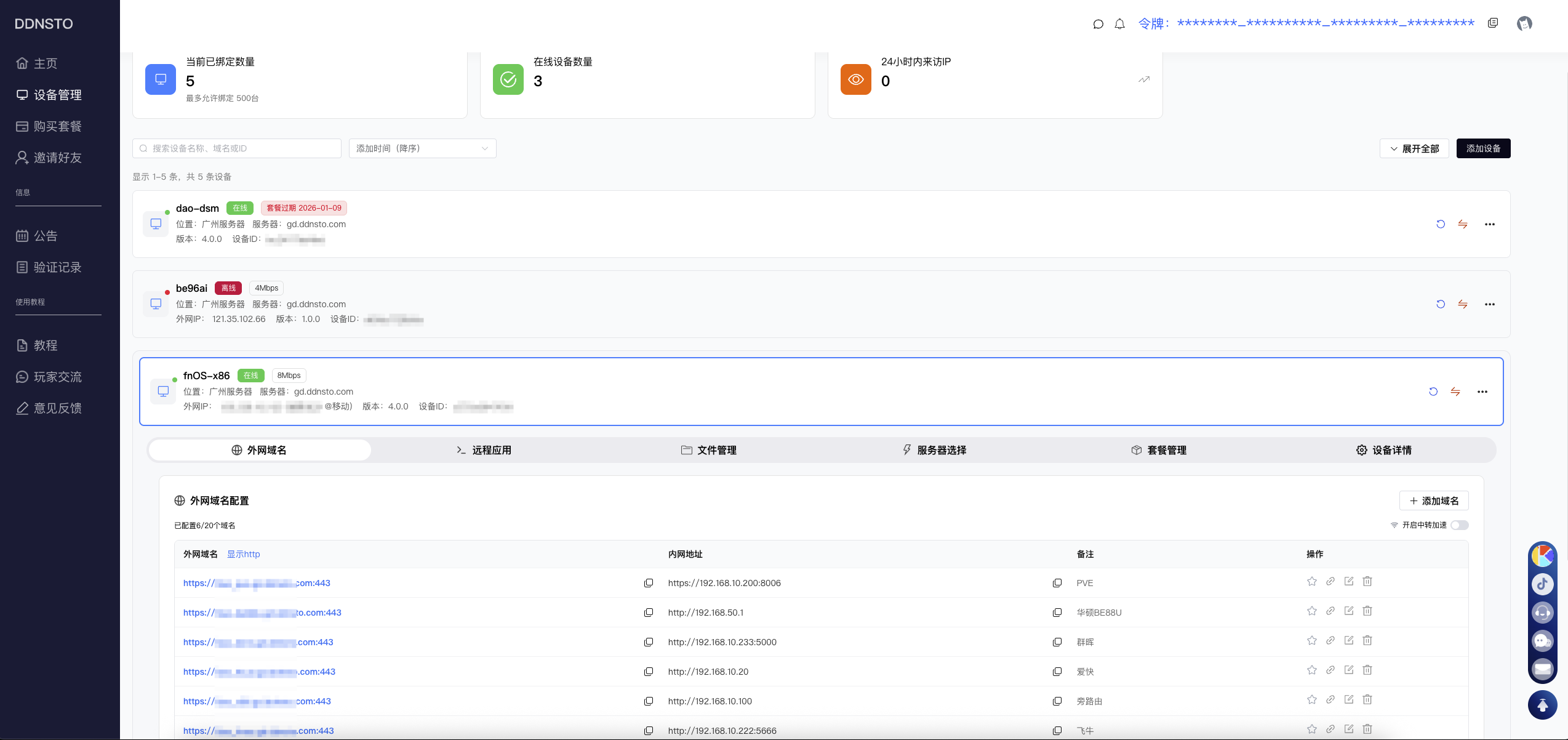Select the be96ai device name
Screen dimensions: 1568x740
[191, 288]
